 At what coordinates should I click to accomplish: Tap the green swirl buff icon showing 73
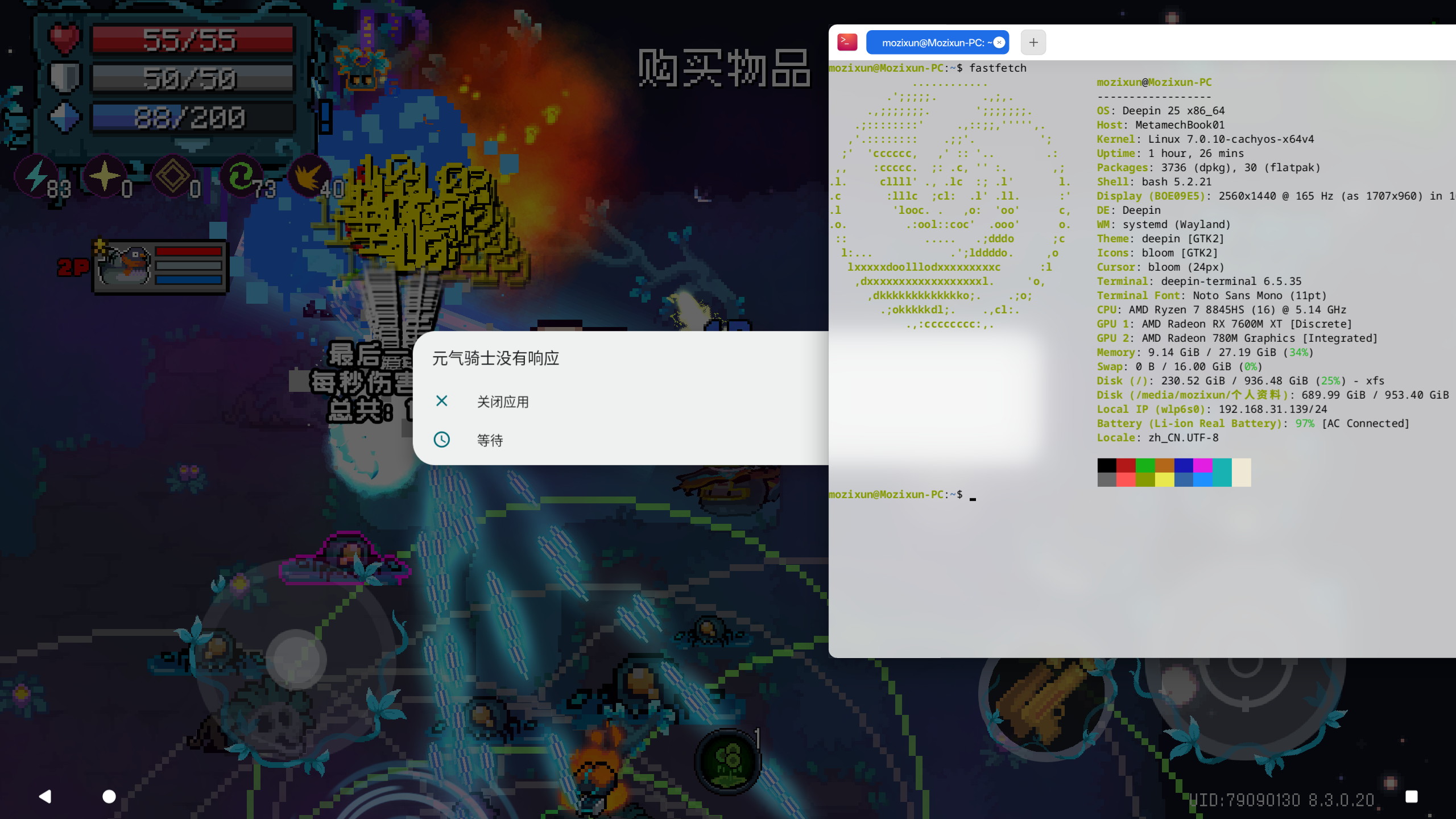(x=242, y=176)
